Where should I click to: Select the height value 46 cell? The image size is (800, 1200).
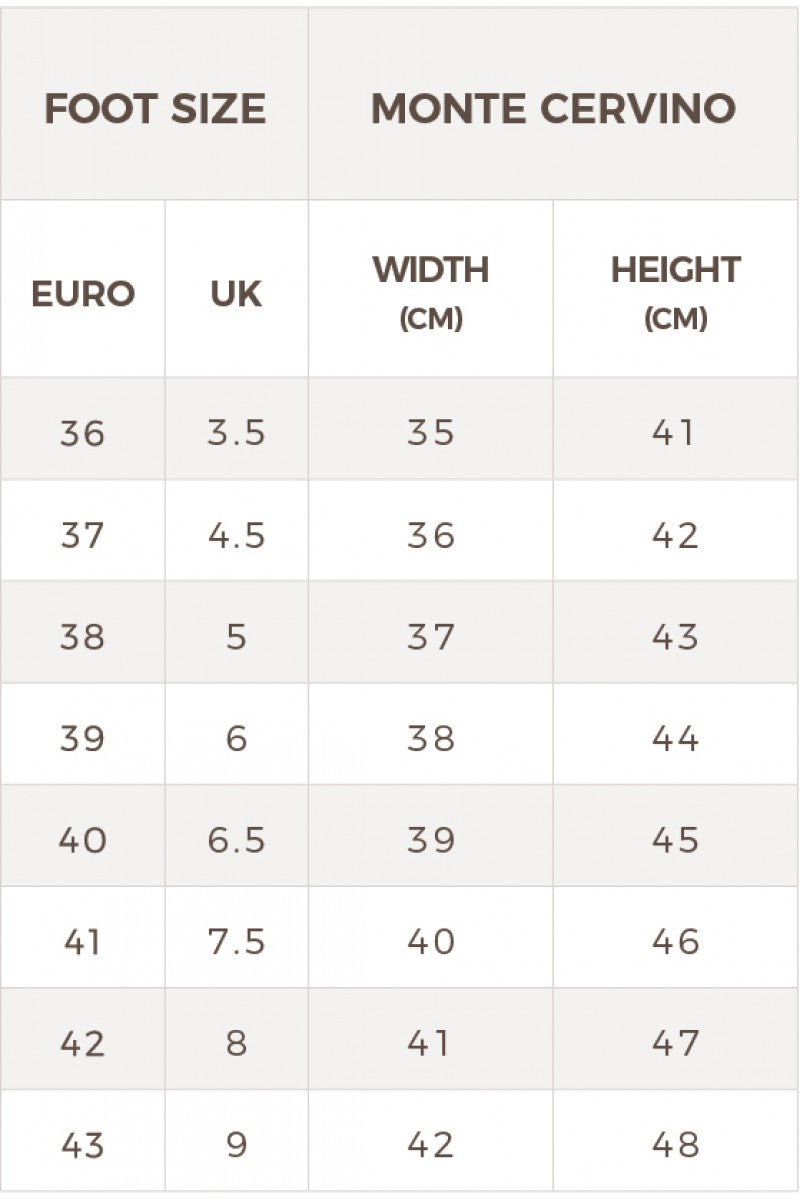675,941
